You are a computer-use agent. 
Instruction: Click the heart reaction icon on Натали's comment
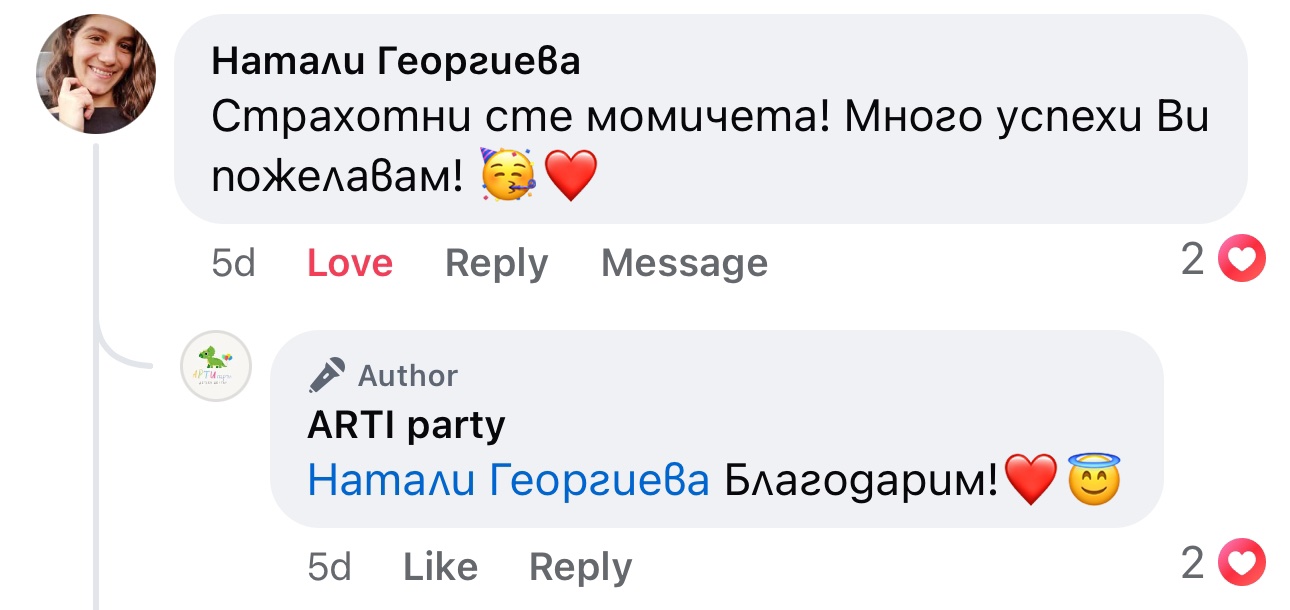(1243, 261)
